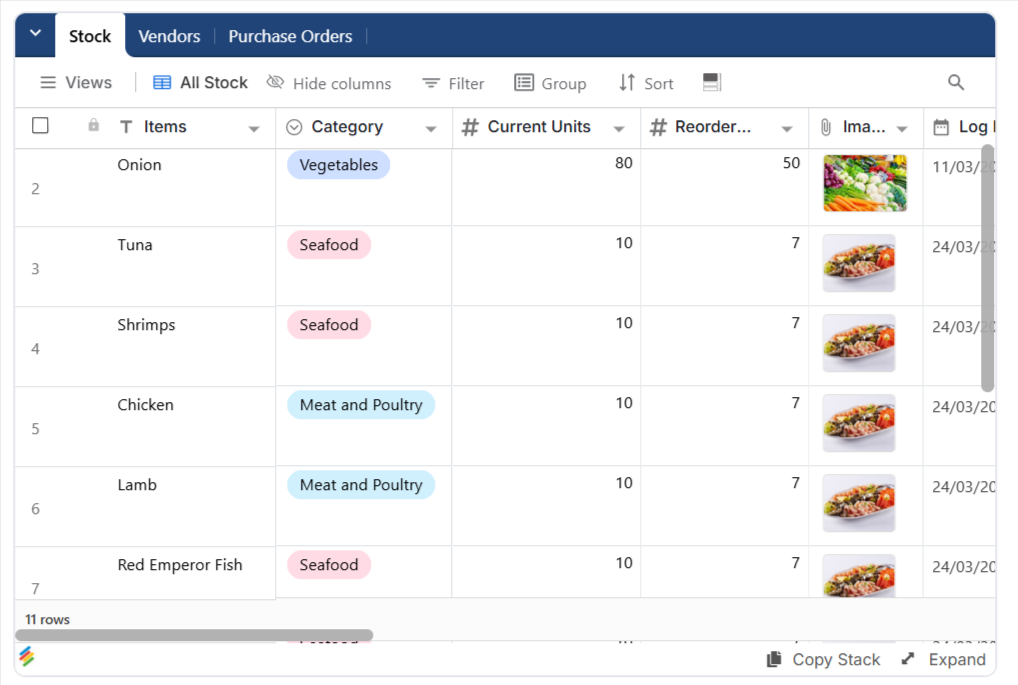
Task: Click the horizontal scrollbar thumb
Action: tap(194, 634)
